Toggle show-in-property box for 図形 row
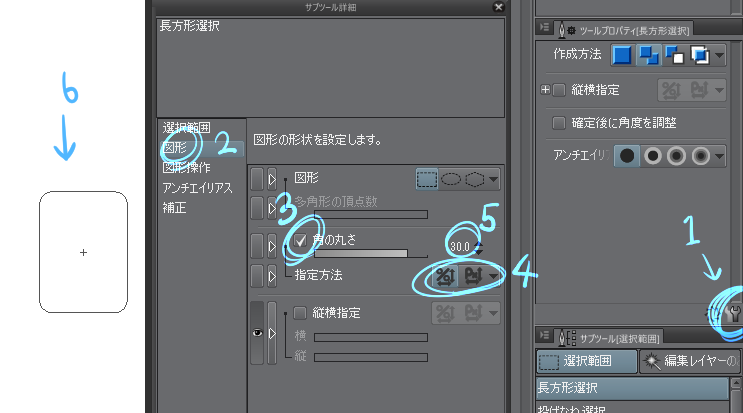This screenshot has height=413, width=743. pos(257,180)
